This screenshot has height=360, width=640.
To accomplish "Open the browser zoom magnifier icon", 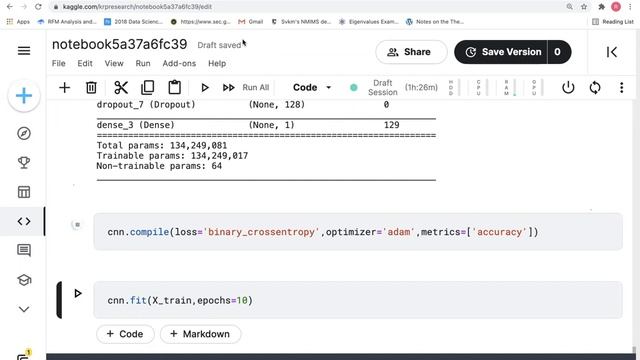I will click(x=569, y=7).
